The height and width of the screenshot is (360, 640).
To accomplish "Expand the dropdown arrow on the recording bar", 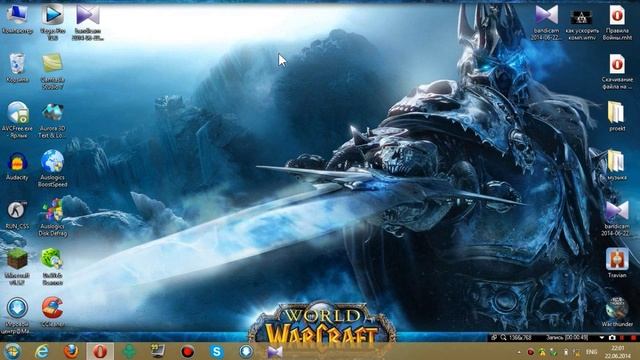I will click(x=602, y=338).
